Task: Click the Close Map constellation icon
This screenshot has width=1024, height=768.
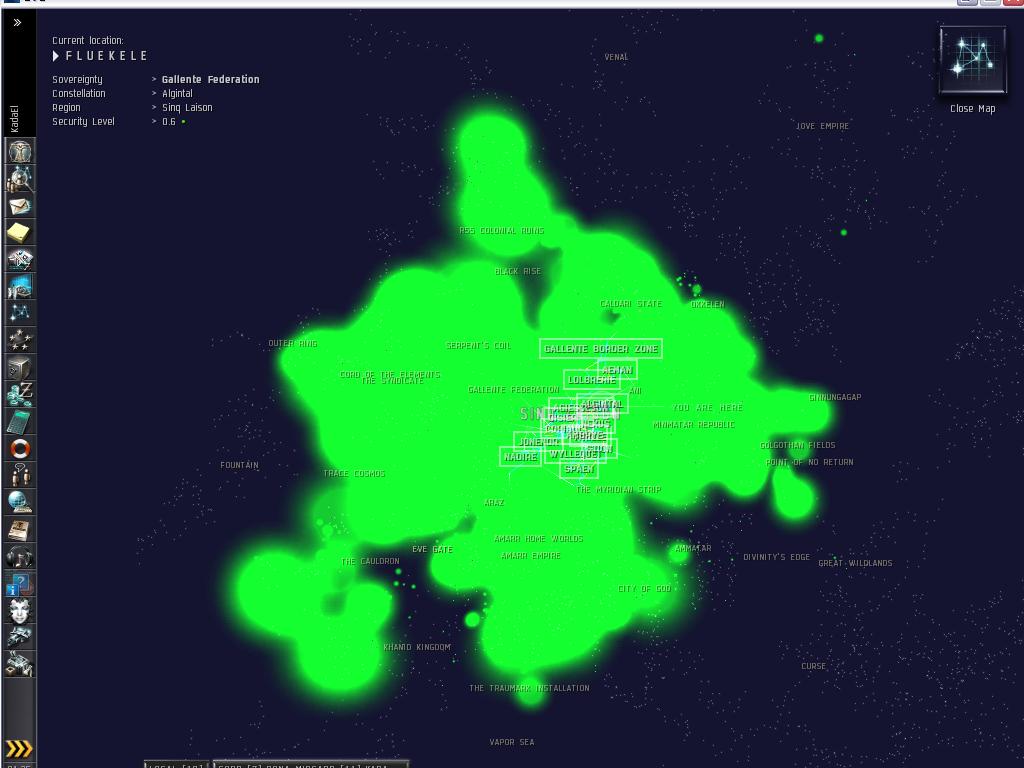Action: coord(972,59)
